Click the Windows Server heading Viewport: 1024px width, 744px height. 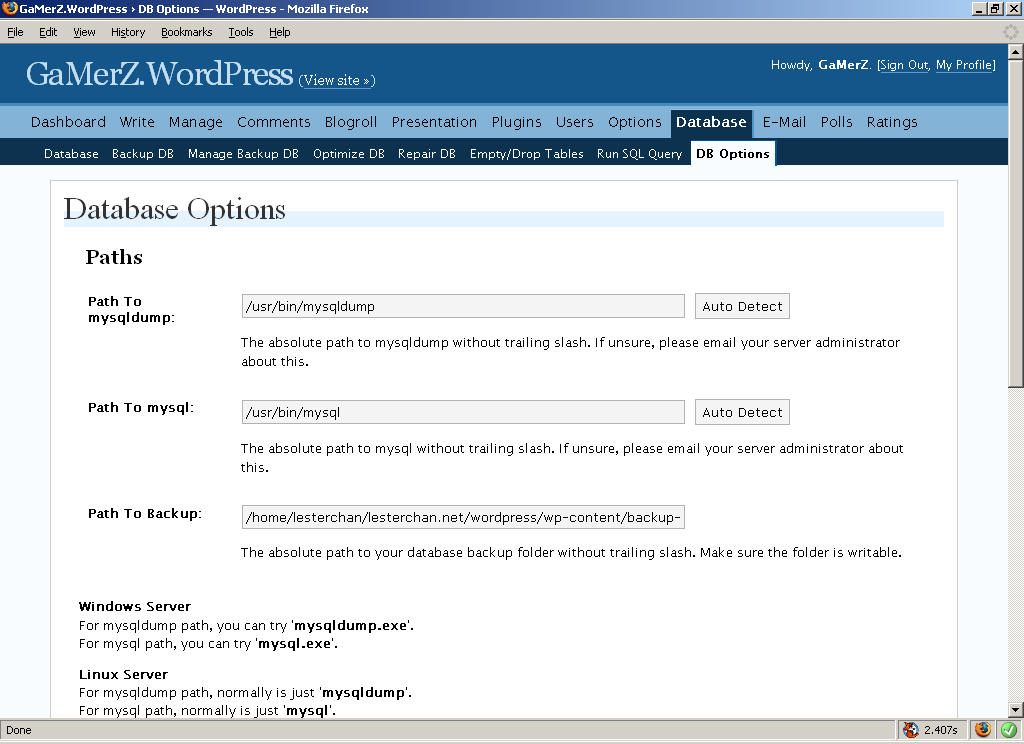pos(135,606)
